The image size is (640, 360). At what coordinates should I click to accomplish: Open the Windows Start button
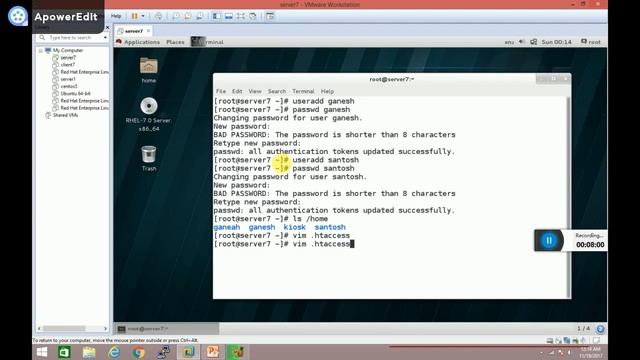42,352
